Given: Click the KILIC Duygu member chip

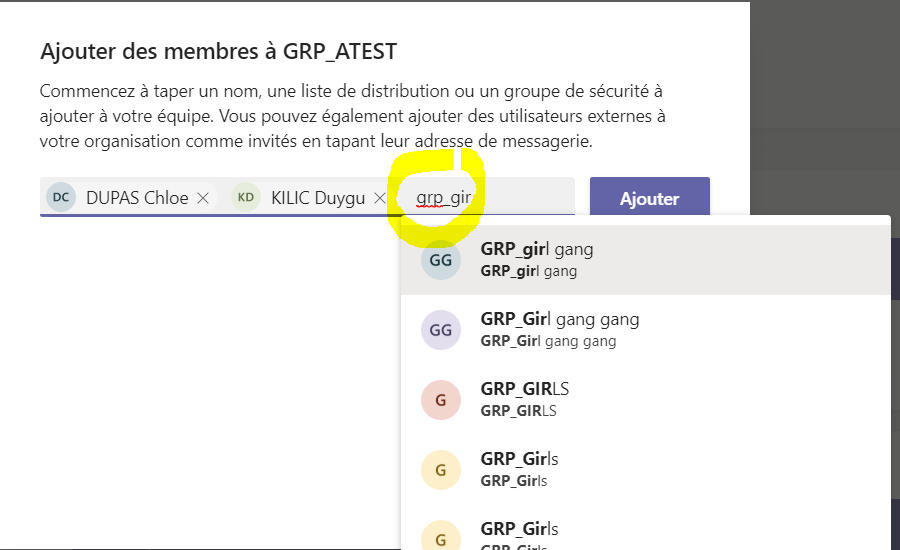Looking at the screenshot, I should click(x=312, y=197).
